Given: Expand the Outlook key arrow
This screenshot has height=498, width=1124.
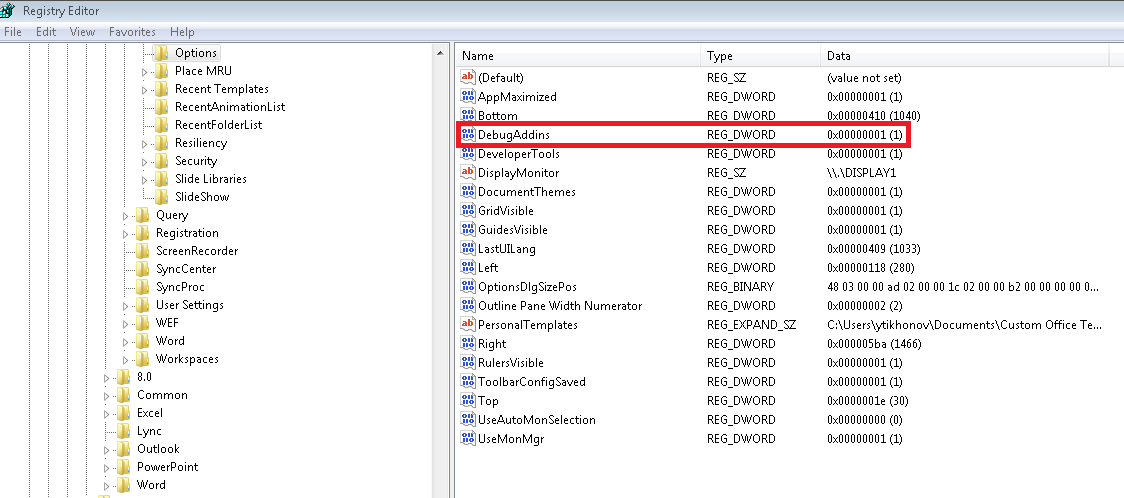Looking at the screenshot, I should 107,450.
